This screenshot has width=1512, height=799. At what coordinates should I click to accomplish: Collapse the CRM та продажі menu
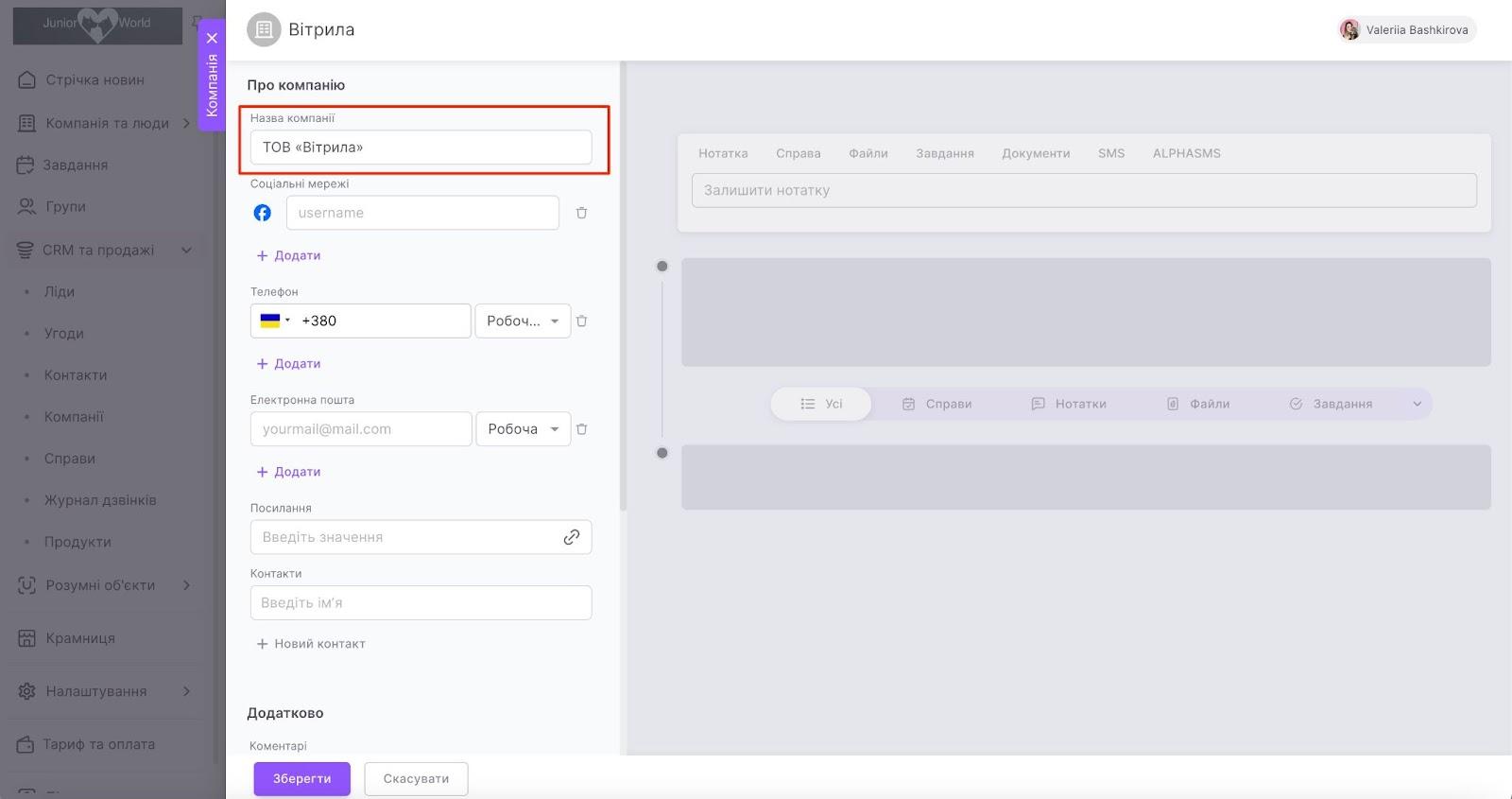pyautogui.click(x=186, y=251)
